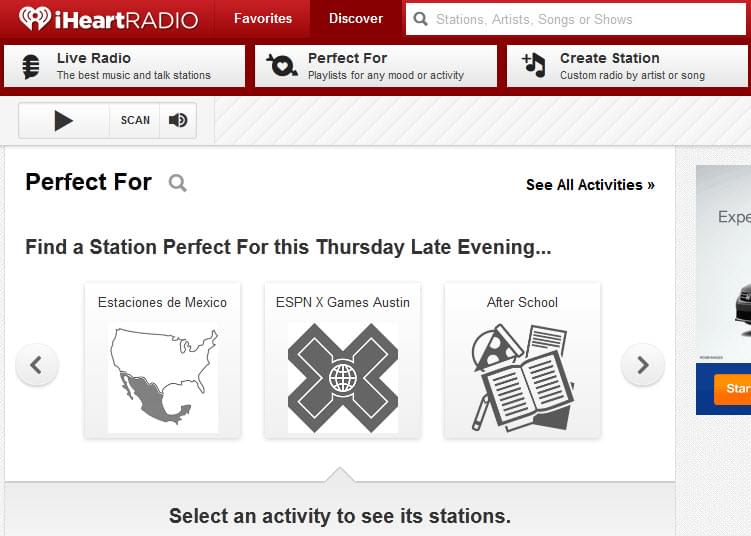Click search icon beside Perfect For heading
751x536 pixels.
coord(177,183)
